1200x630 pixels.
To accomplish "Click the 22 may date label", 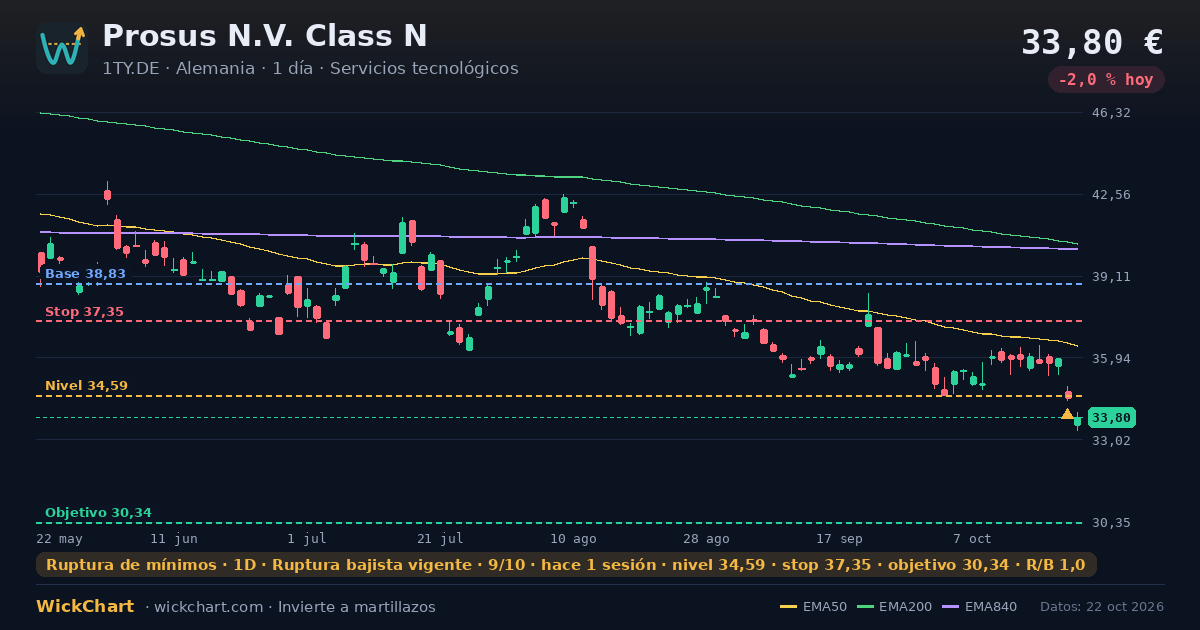I will point(59,538).
